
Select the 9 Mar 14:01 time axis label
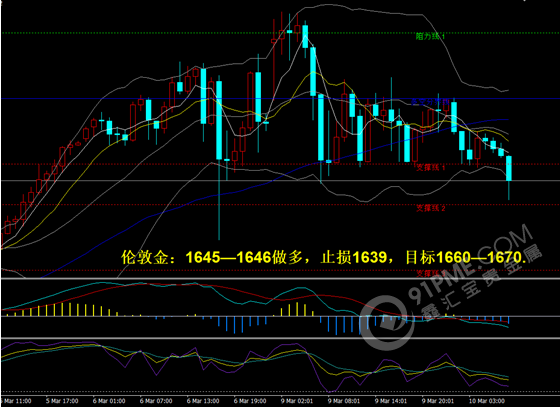[x=391, y=401]
